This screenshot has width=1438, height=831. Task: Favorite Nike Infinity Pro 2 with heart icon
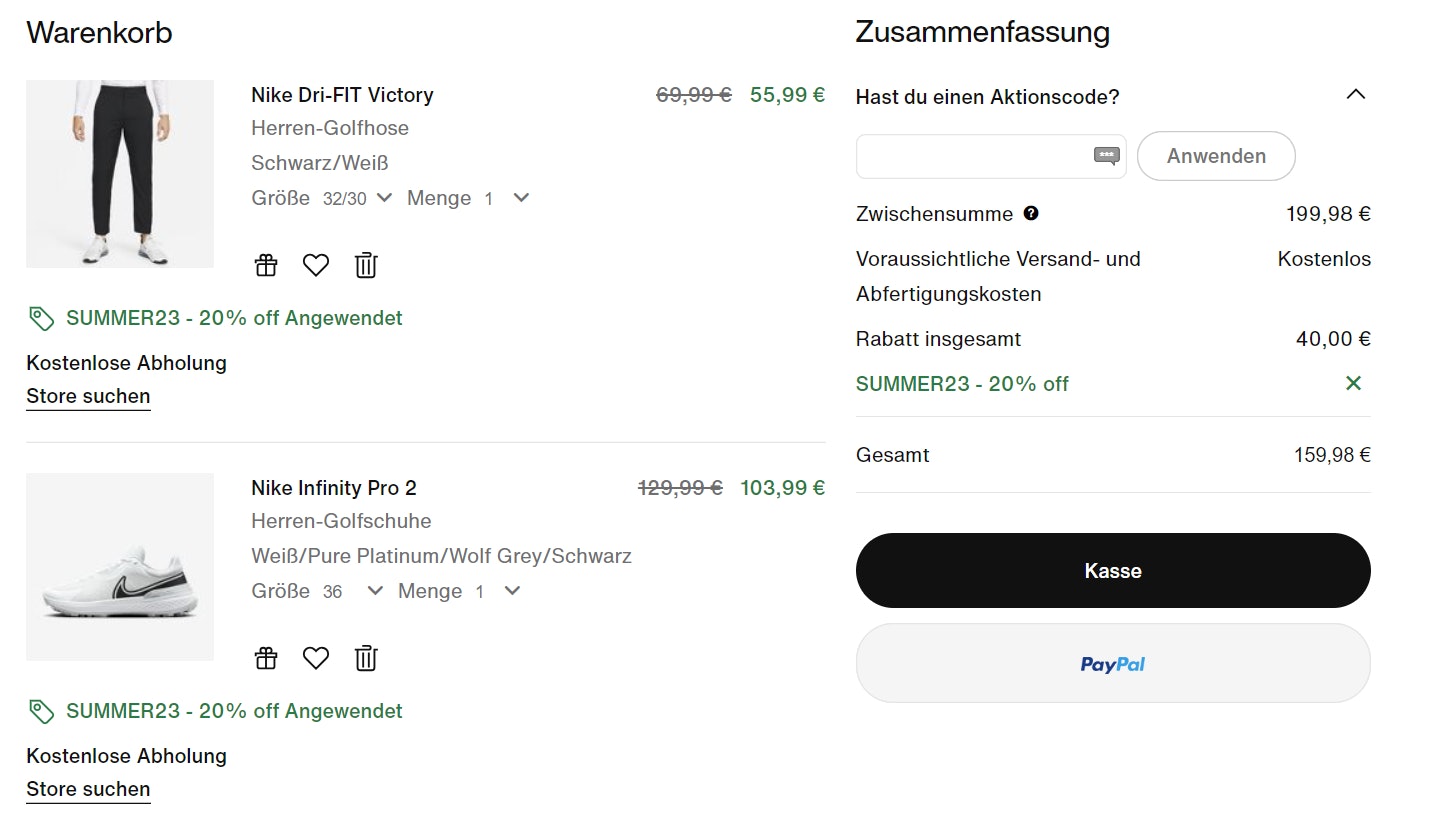pos(315,658)
